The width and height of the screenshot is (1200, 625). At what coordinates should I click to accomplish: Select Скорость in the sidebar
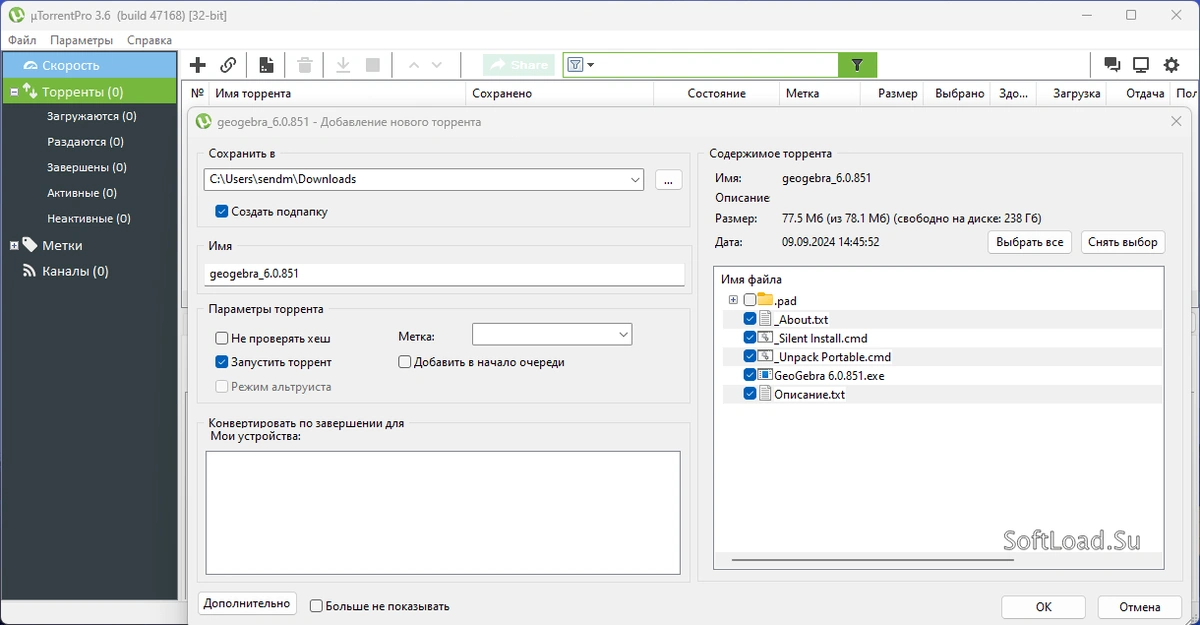coord(89,65)
